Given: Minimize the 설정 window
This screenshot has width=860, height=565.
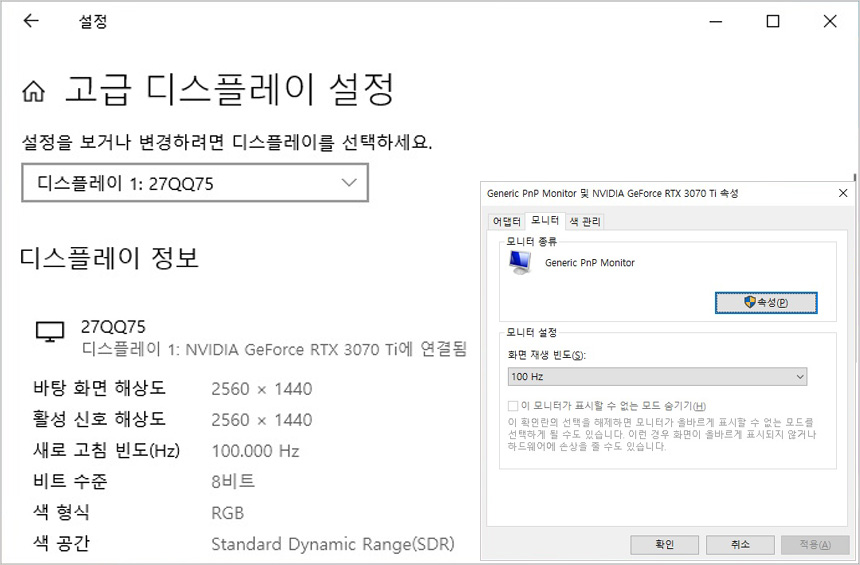Looking at the screenshot, I should pos(715,21).
